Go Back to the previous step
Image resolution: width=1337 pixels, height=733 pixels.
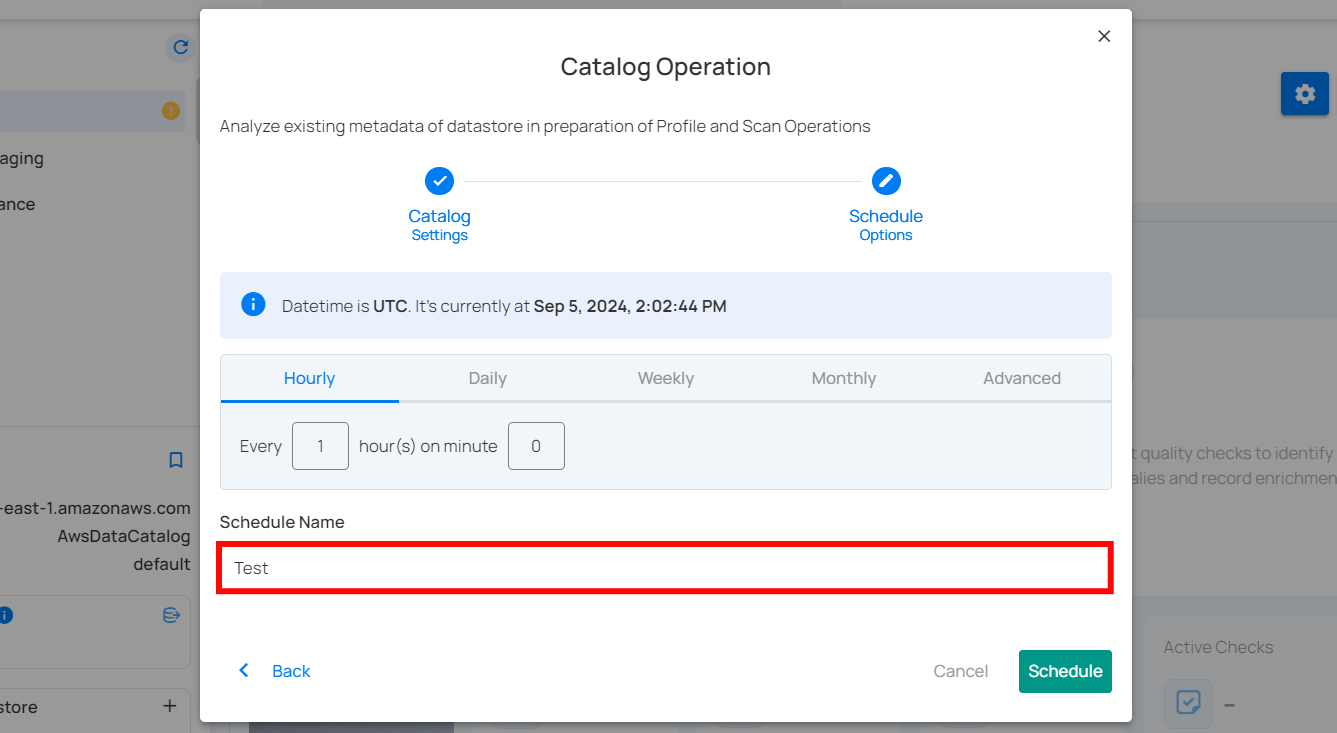273,671
